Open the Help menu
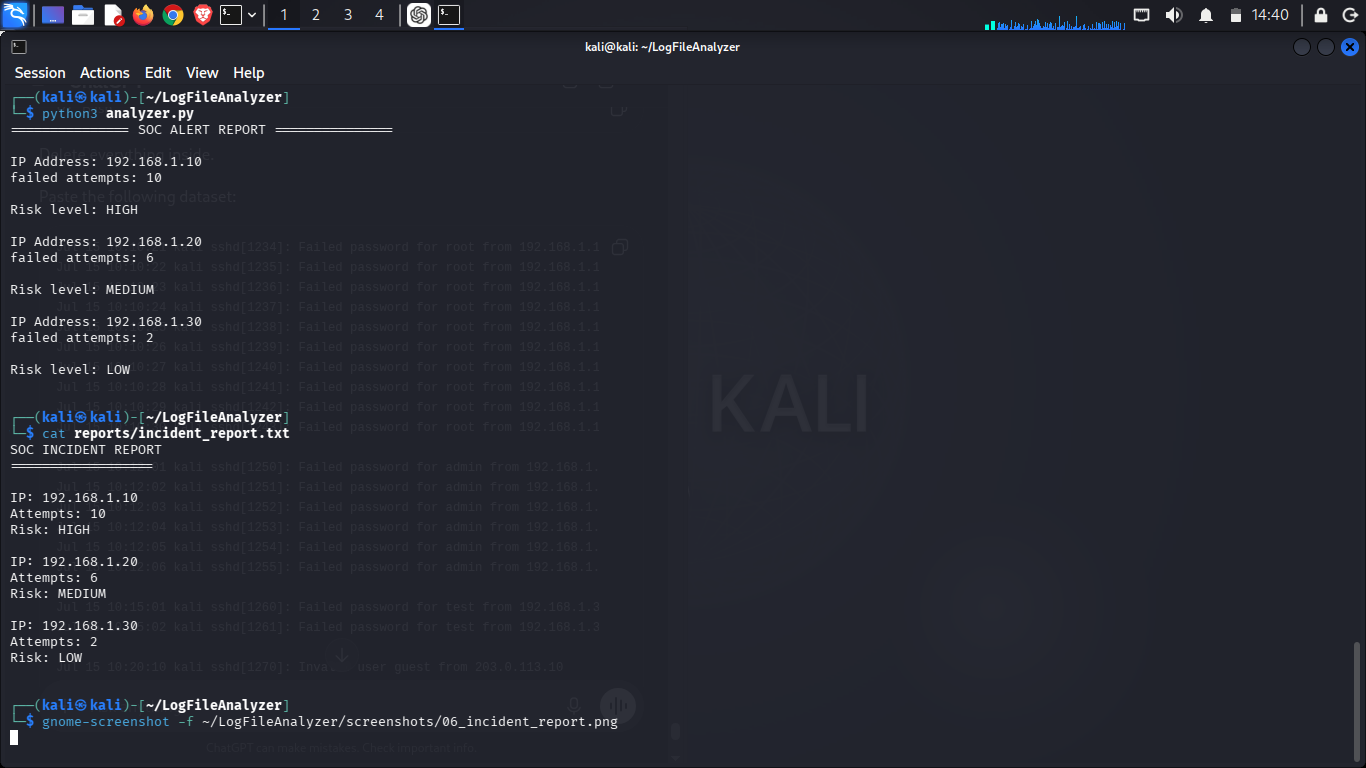 249,73
